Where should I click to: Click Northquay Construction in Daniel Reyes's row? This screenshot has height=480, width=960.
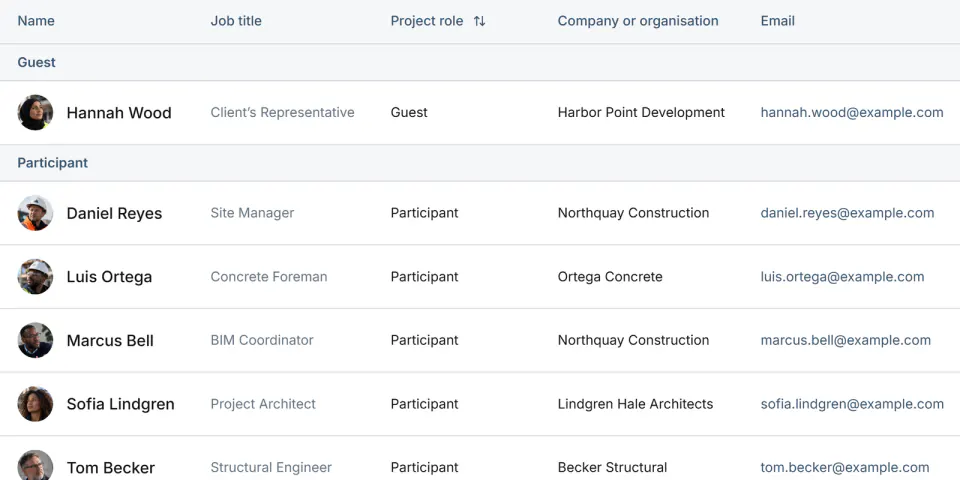pos(633,213)
